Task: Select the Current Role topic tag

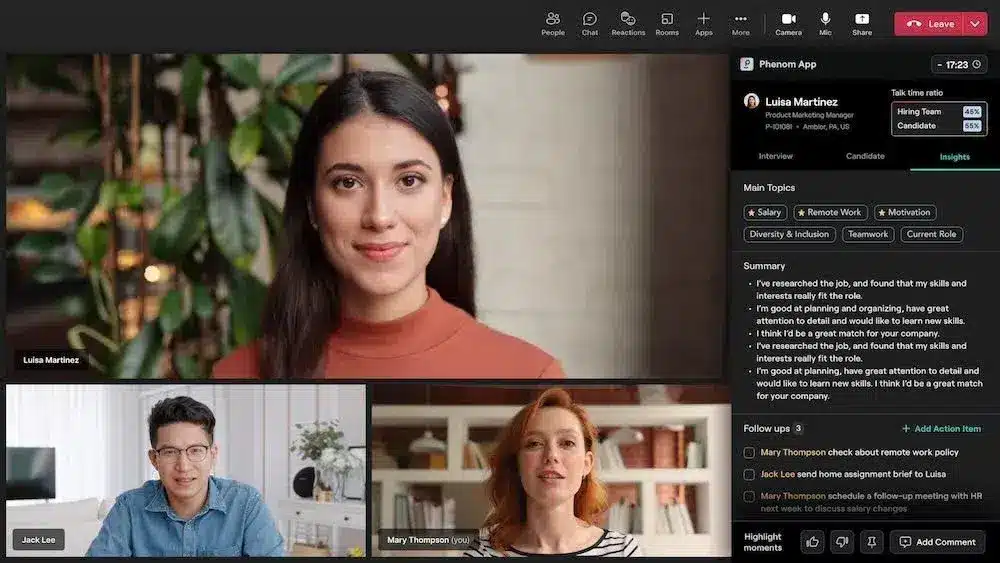Action: click(x=931, y=234)
